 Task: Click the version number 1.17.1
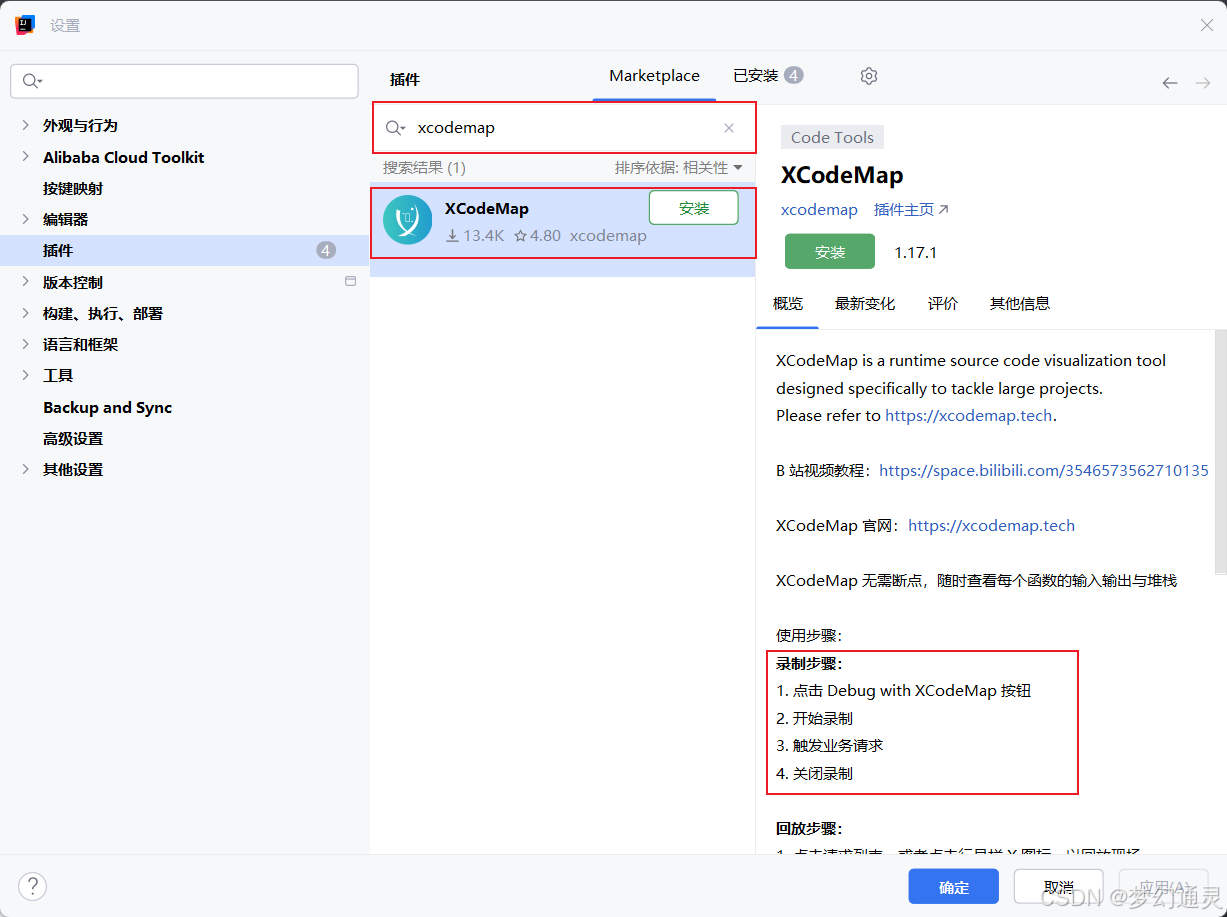coord(915,252)
